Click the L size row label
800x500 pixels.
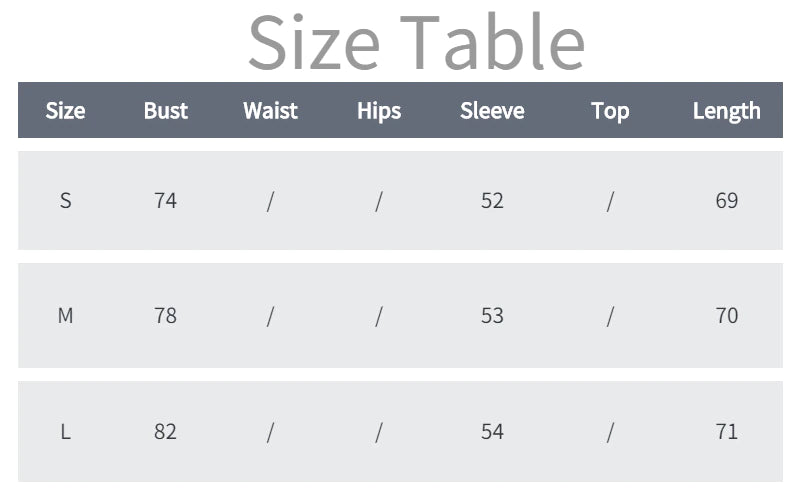pyautogui.click(x=65, y=432)
